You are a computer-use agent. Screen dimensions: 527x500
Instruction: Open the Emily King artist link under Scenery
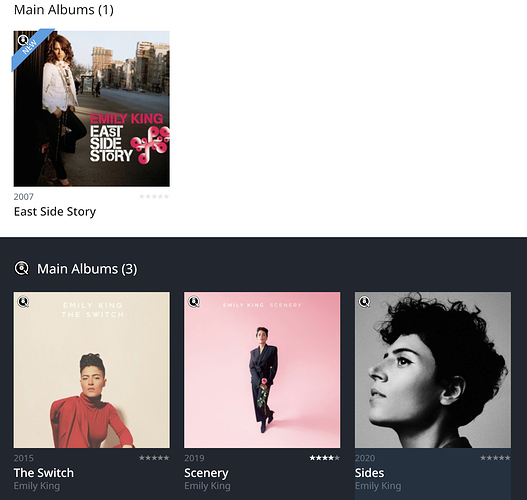(207, 486)
